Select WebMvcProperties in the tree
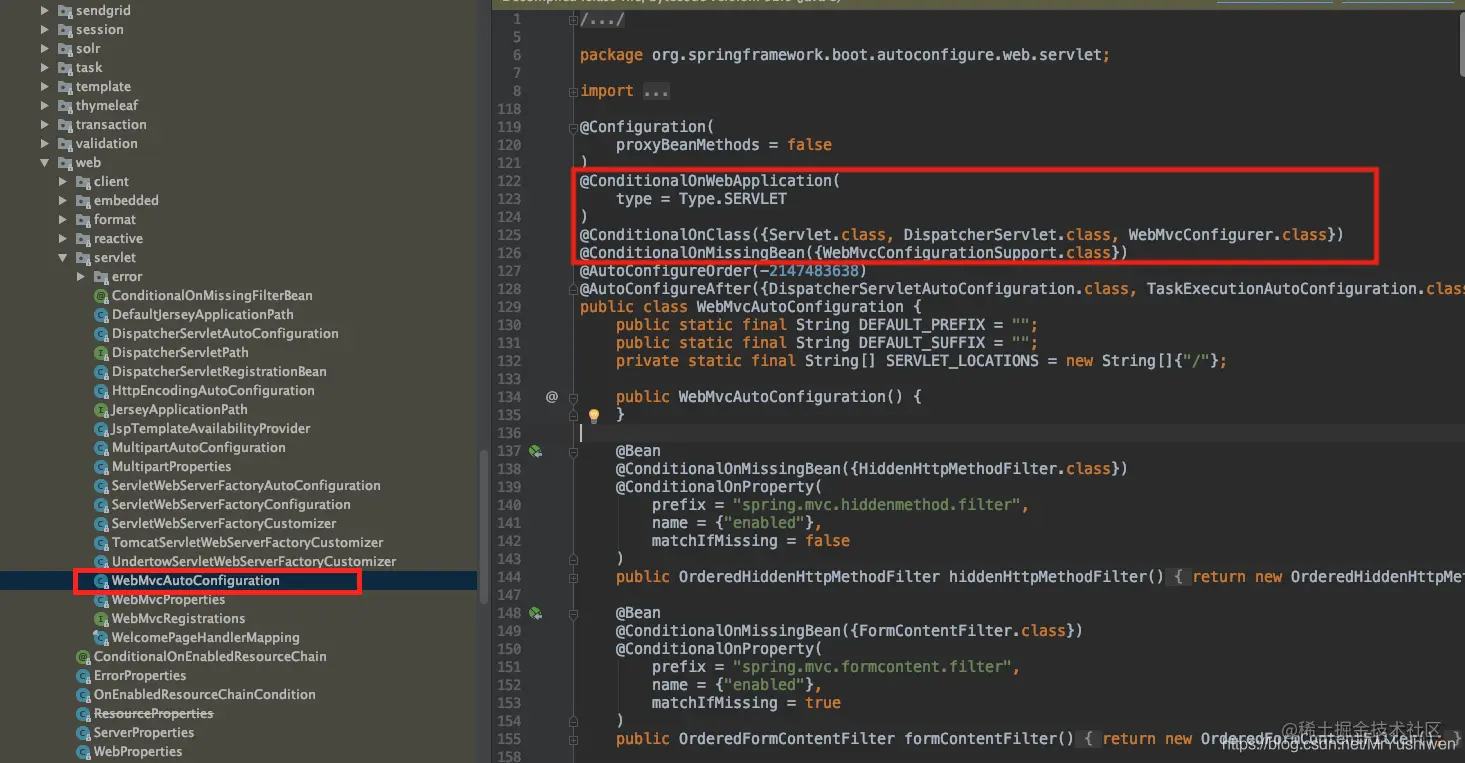Screen dimensions: 1465x763 168,600
